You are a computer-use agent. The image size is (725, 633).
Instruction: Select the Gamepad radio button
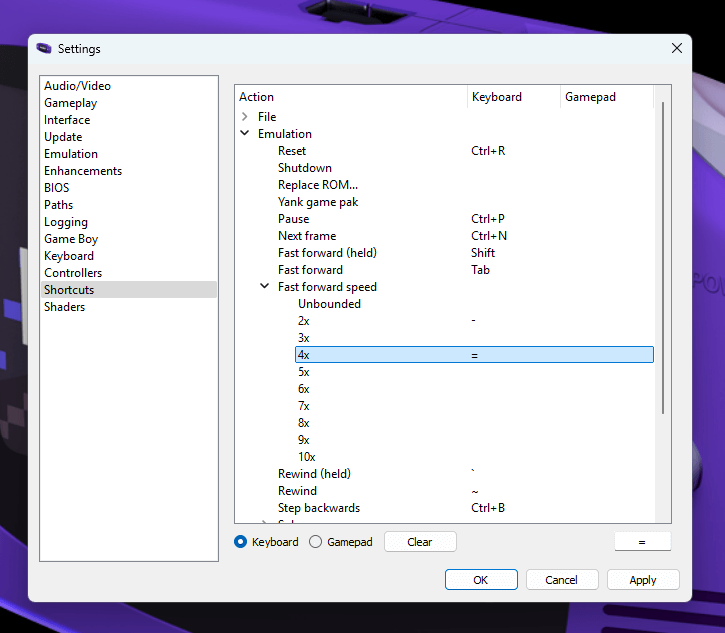pos(316,542)
